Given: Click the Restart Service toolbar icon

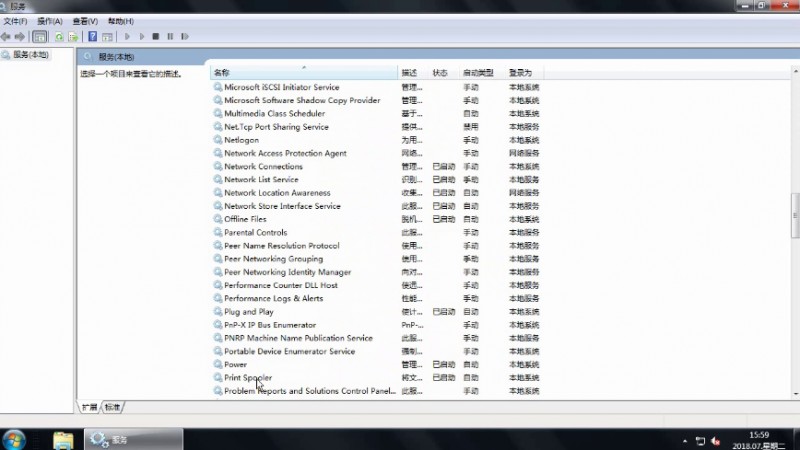Looking at the screenshot, I should [185, 37].
